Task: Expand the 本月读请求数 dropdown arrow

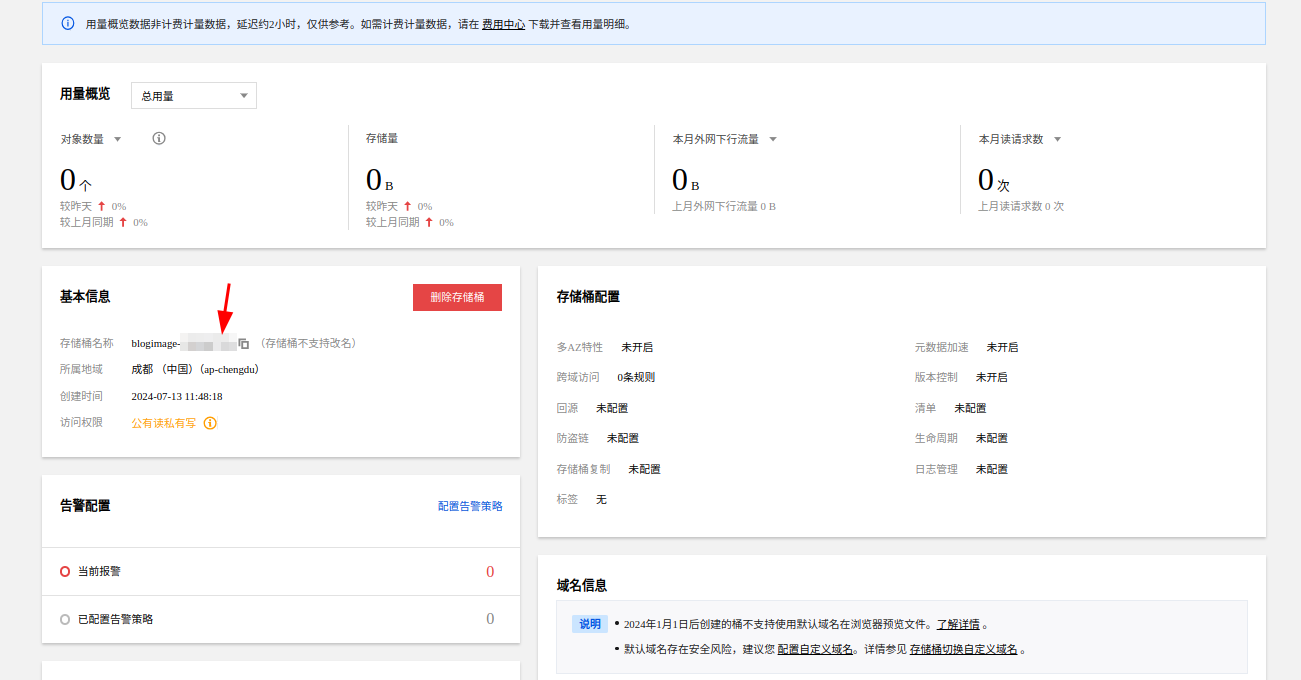Action: (1057, 139)
